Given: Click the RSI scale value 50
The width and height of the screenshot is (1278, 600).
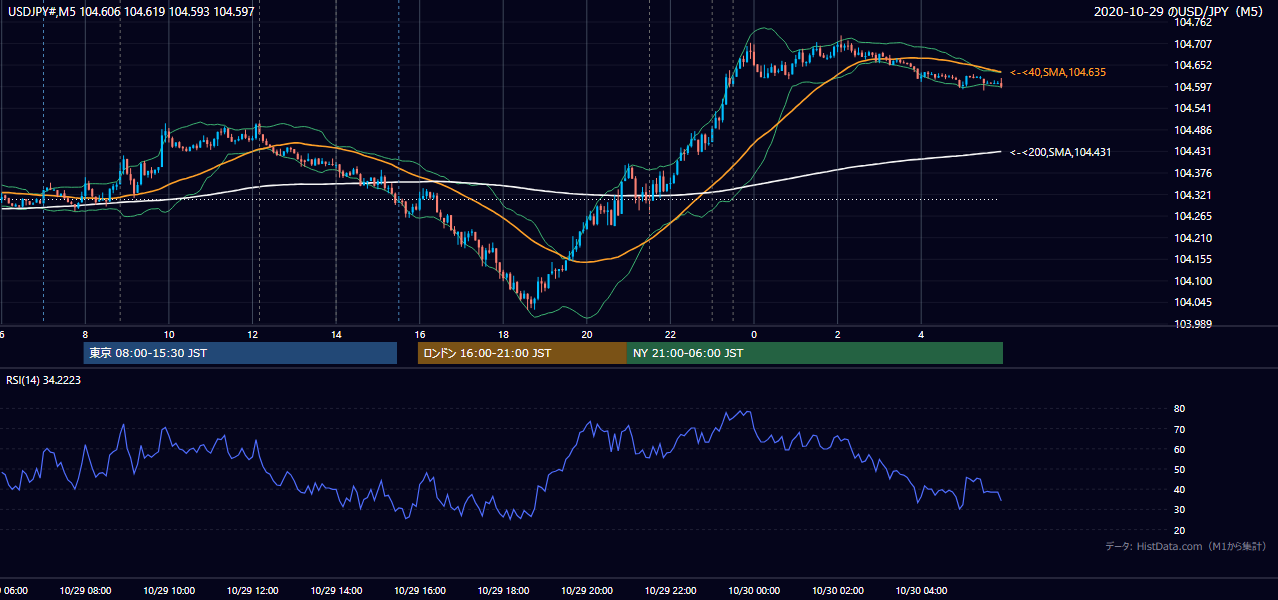Looking at the screenshot, I should pos(1179,470).
